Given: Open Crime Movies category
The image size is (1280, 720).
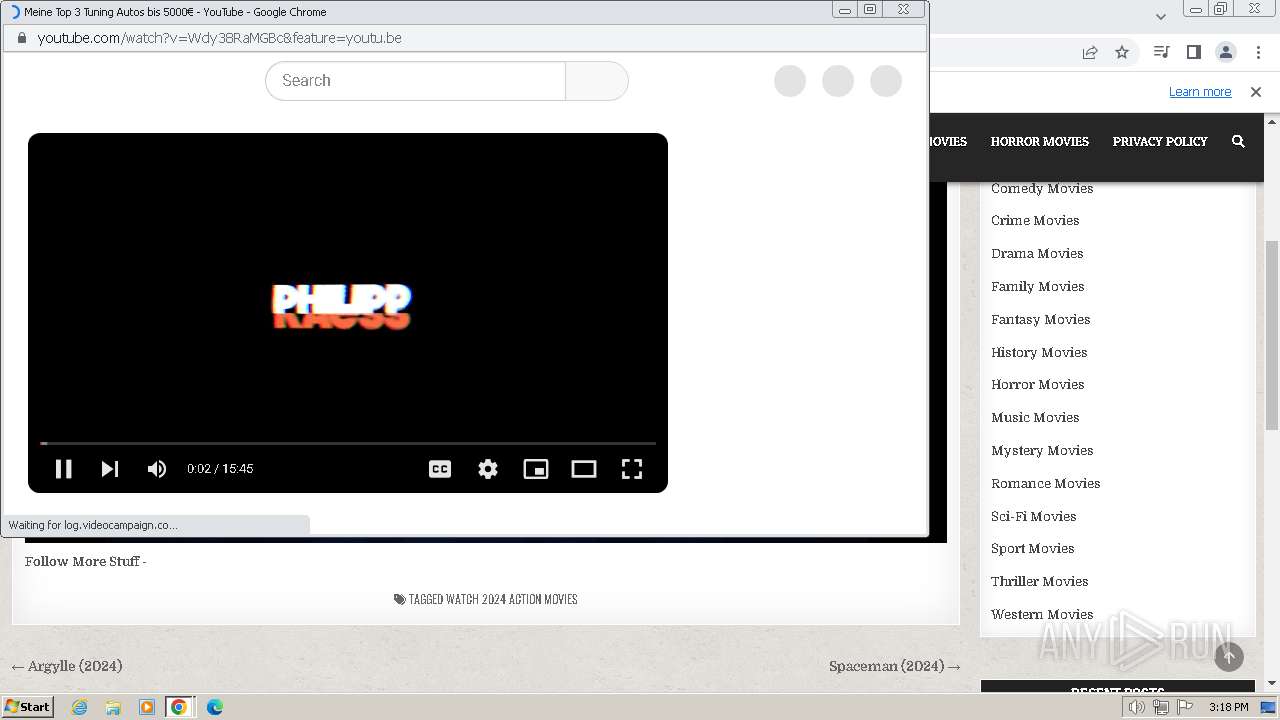Looking at the screenshot, I should coord(1035,220).
